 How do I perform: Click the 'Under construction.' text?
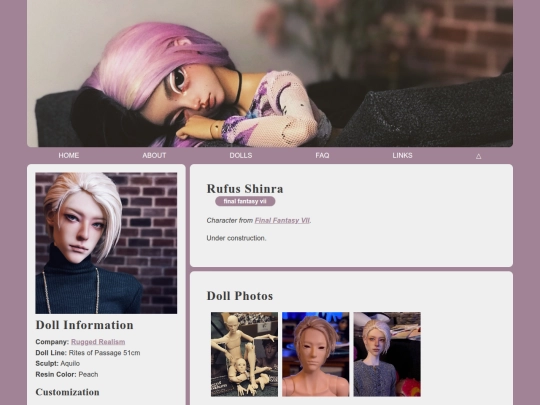236,238
